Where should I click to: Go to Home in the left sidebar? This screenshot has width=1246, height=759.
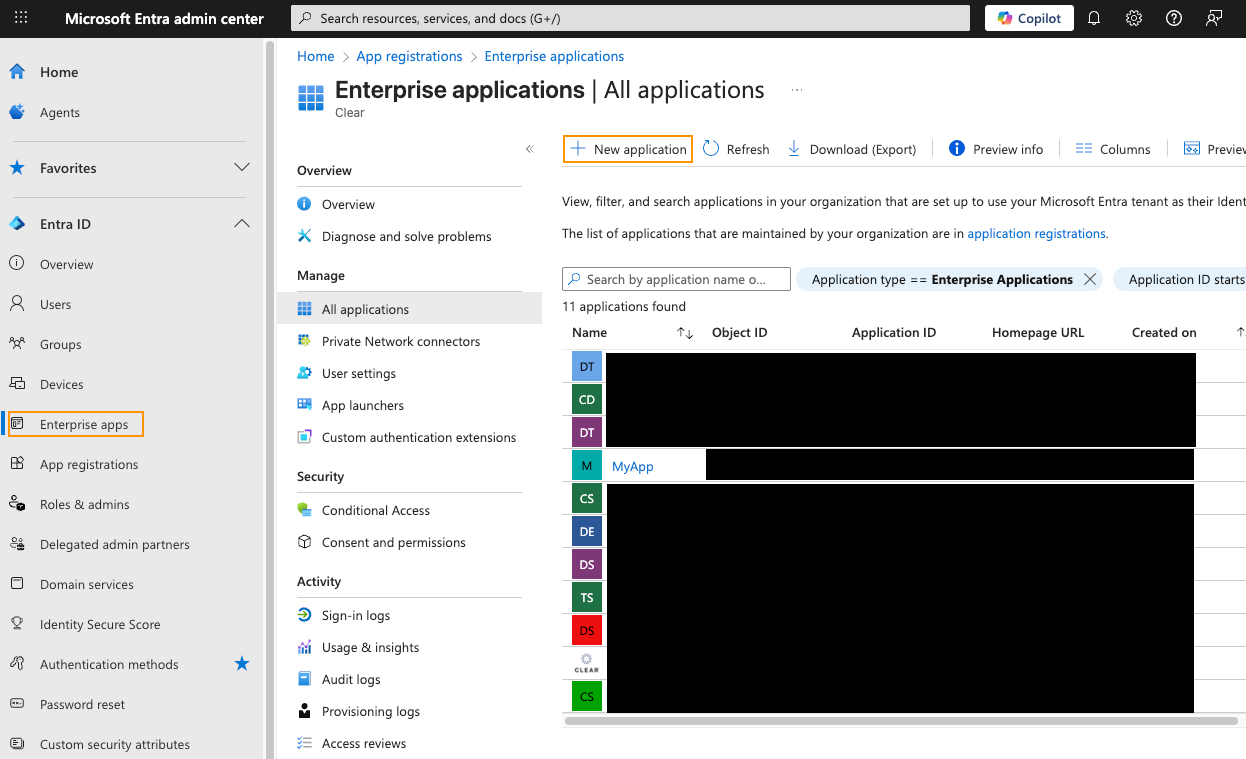tap(59, 72)
